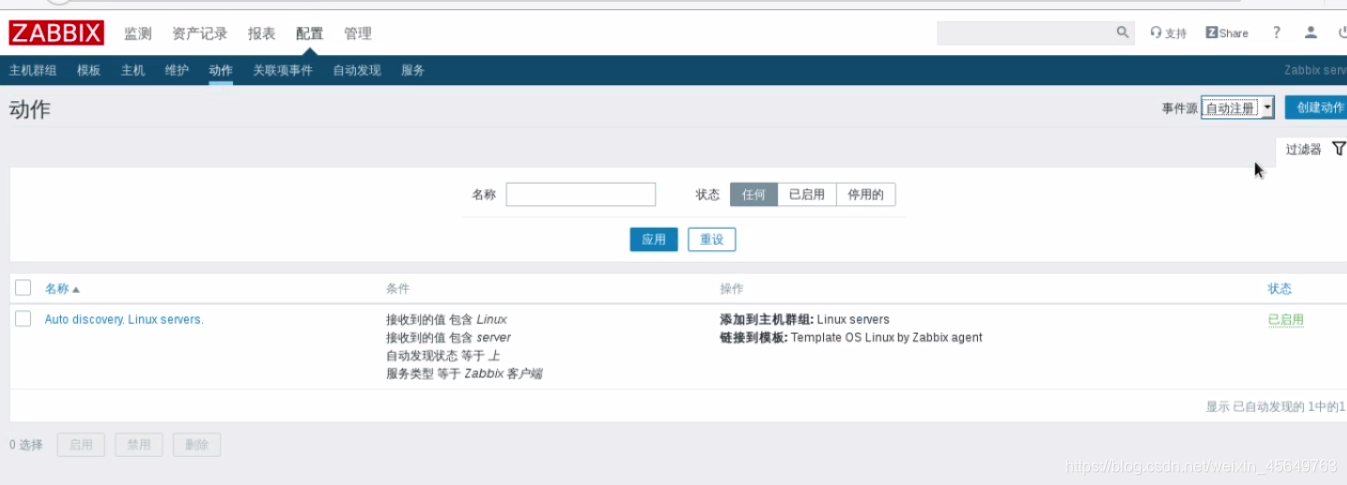Click the ZABBIX logo
The width and height of the screenshot is (1347, 485).
(56, 33)
